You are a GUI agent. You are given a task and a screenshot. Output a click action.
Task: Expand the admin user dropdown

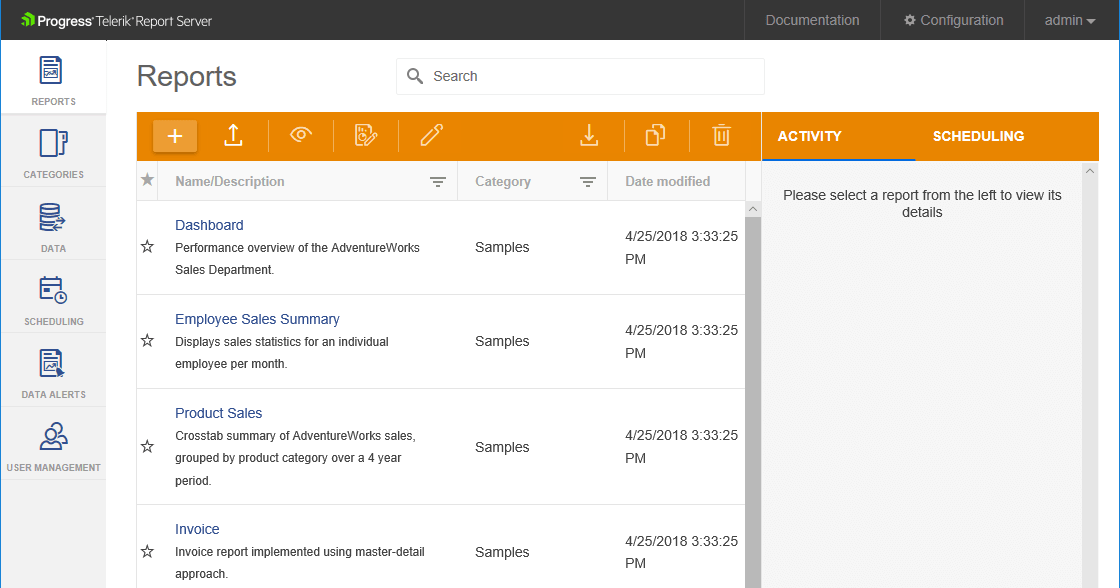tap(1070, 20)
